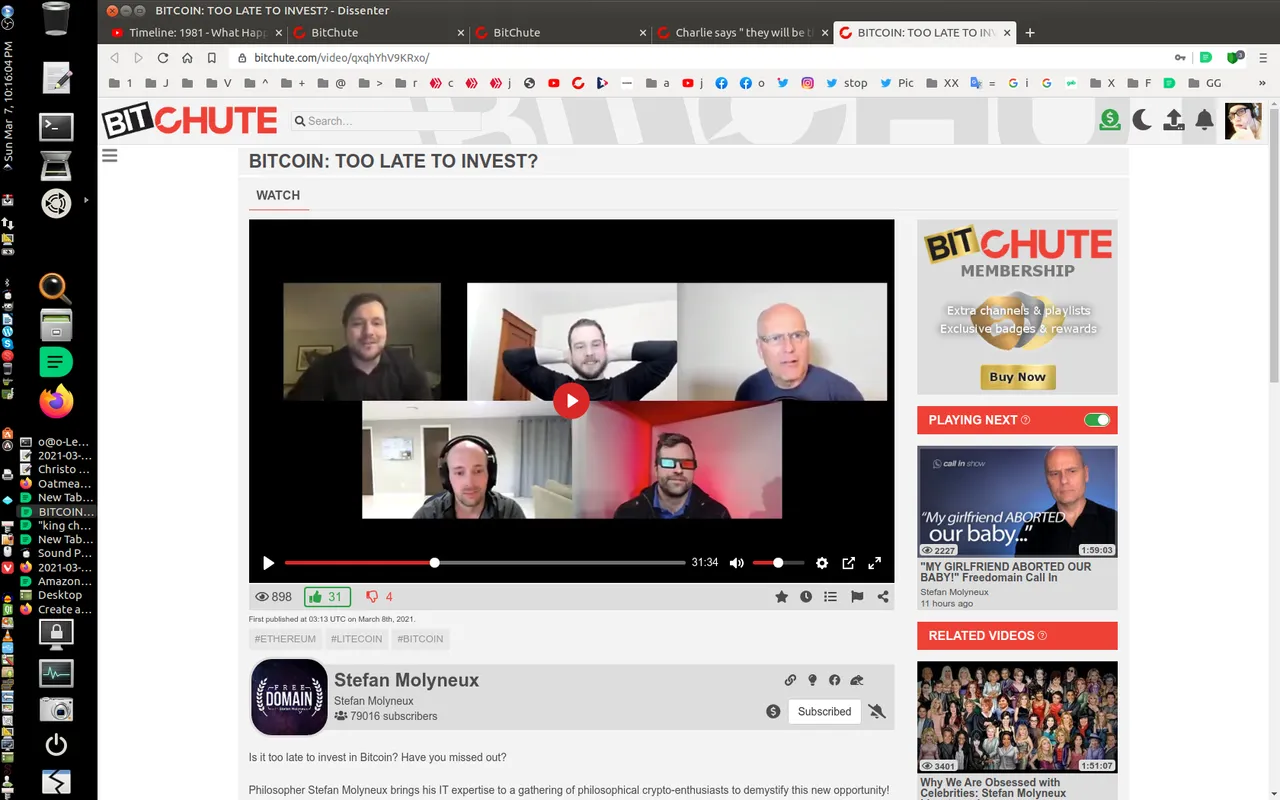Click the Free Domain channel avatar
This screenshot has height=800, width=1280.
[x=289, y=697]
